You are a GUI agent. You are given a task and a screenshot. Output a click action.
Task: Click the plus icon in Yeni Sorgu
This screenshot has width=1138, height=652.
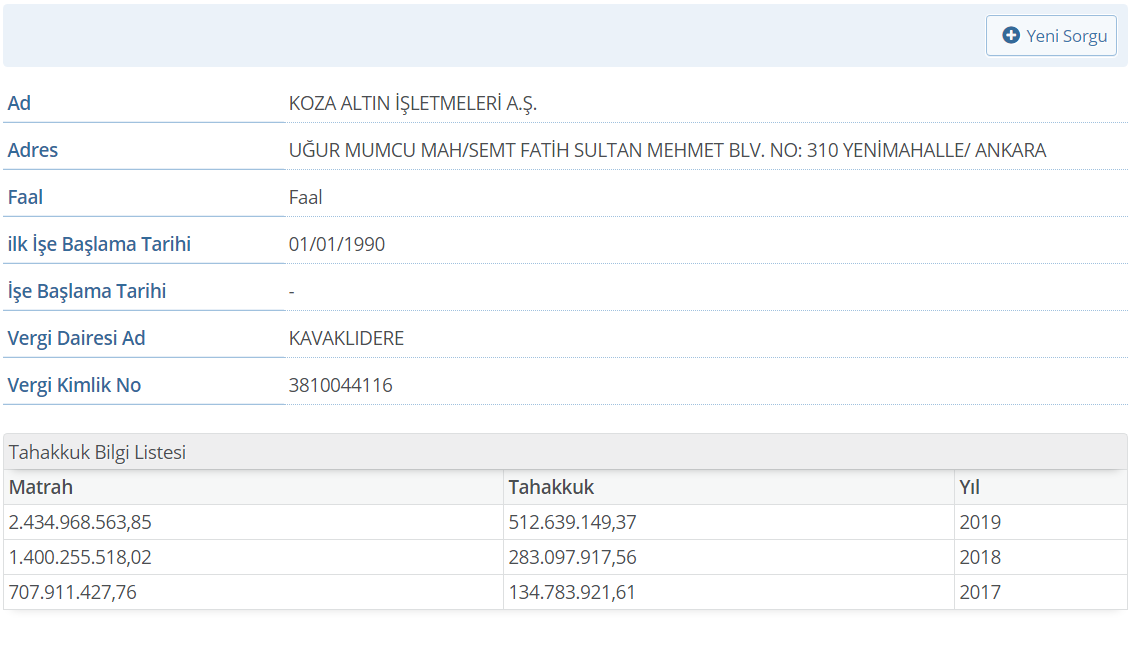1011,35
